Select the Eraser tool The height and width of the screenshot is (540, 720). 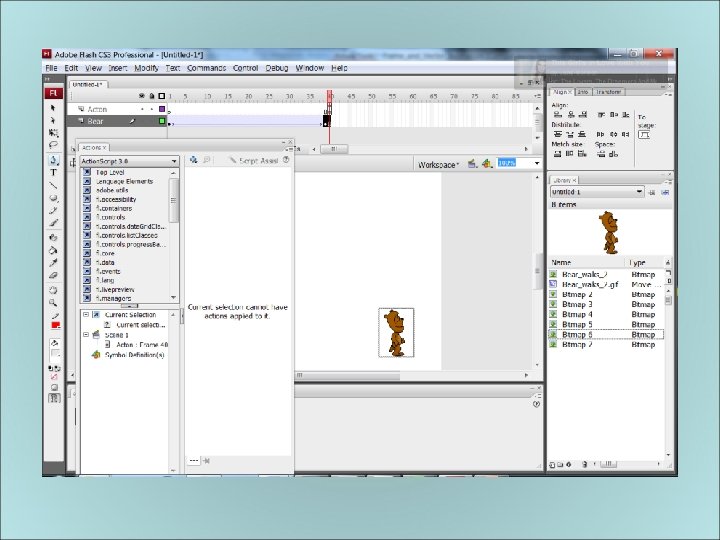tap(53, 276)
